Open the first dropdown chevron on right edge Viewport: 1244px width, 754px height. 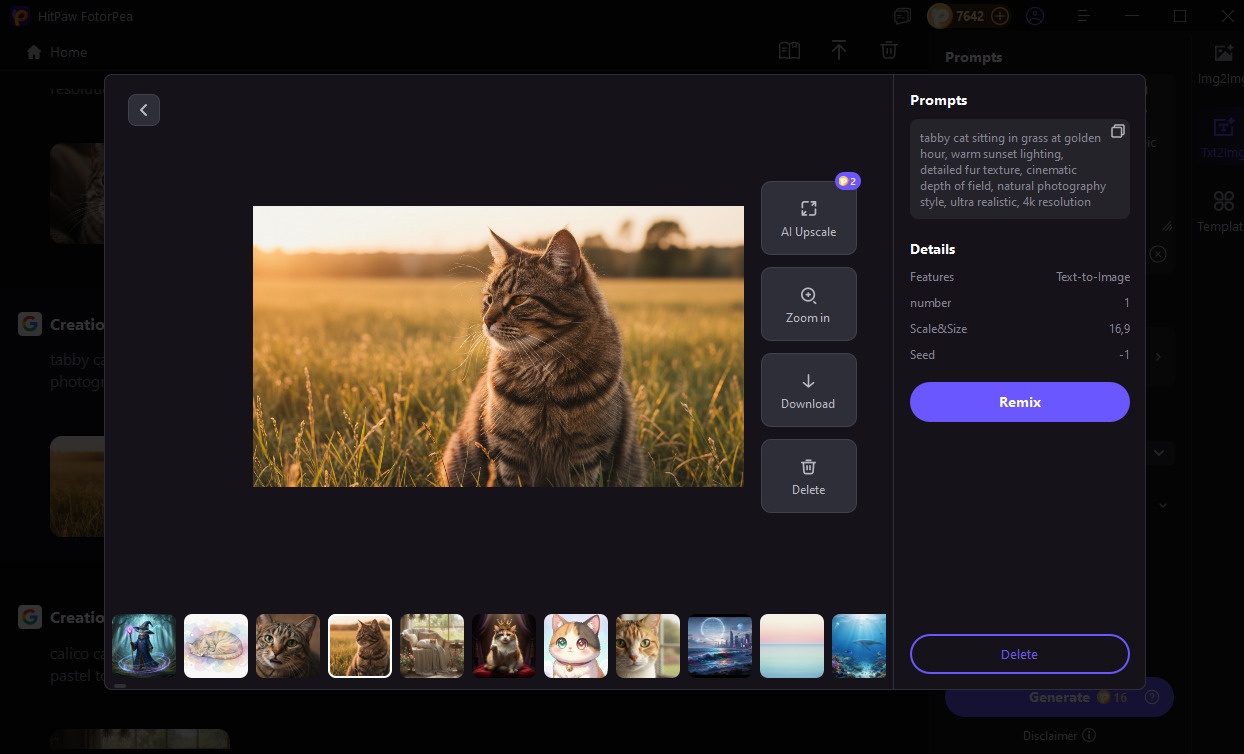point(1158,452)
